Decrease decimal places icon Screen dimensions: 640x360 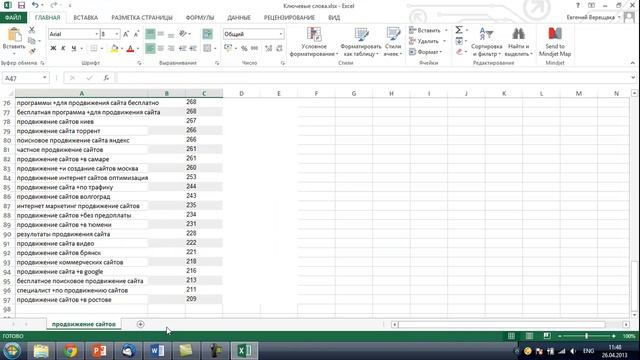coord(279,48)
